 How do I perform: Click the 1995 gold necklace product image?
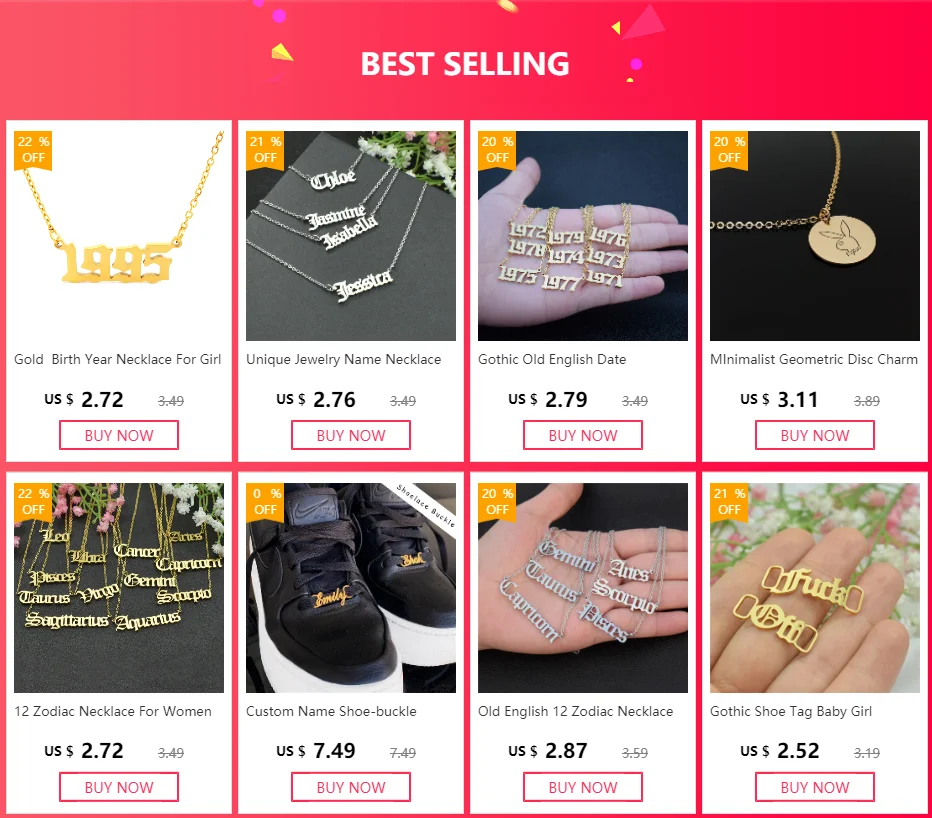click(x=119, y=235)
